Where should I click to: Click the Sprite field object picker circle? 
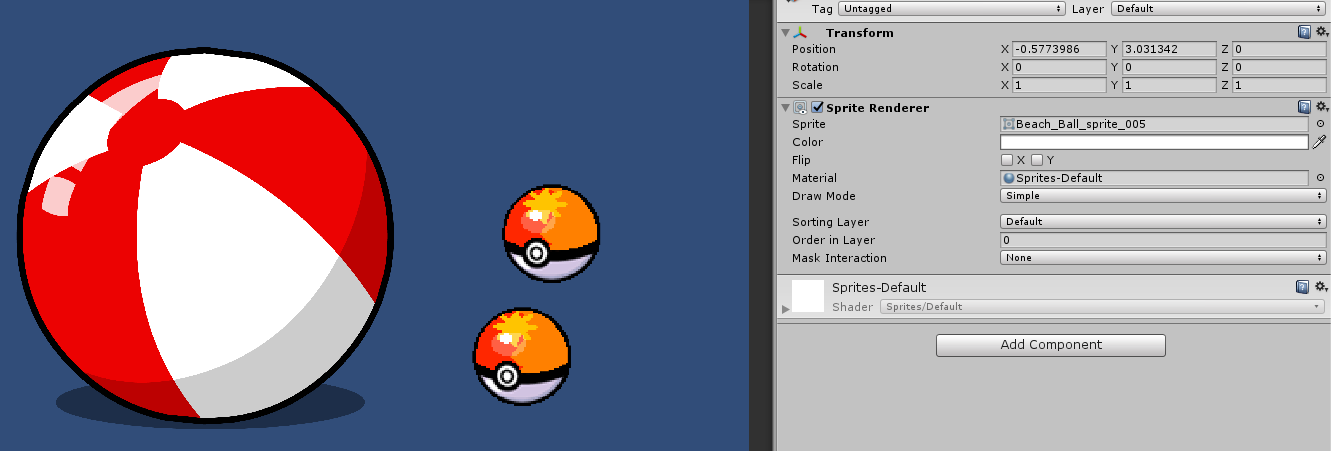tap(1320, 124)
